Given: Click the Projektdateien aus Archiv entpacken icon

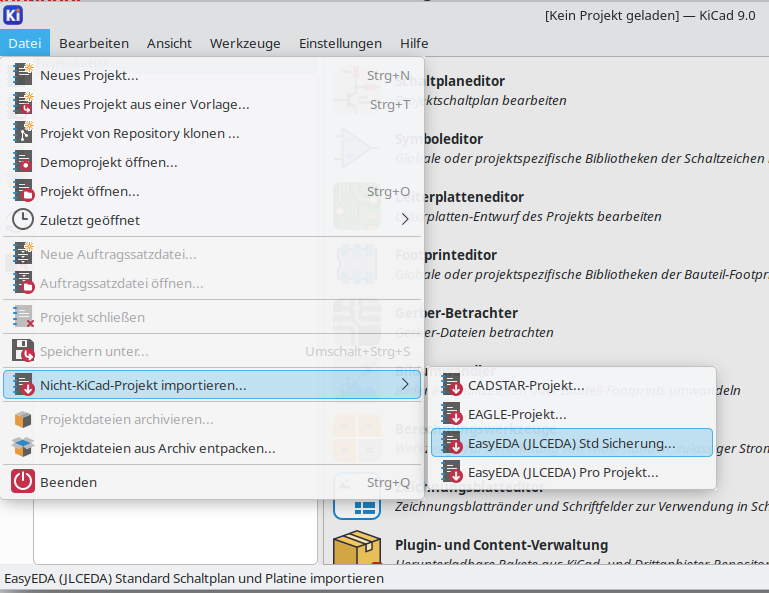Looking at the screenshot, I should click(23, 448).
